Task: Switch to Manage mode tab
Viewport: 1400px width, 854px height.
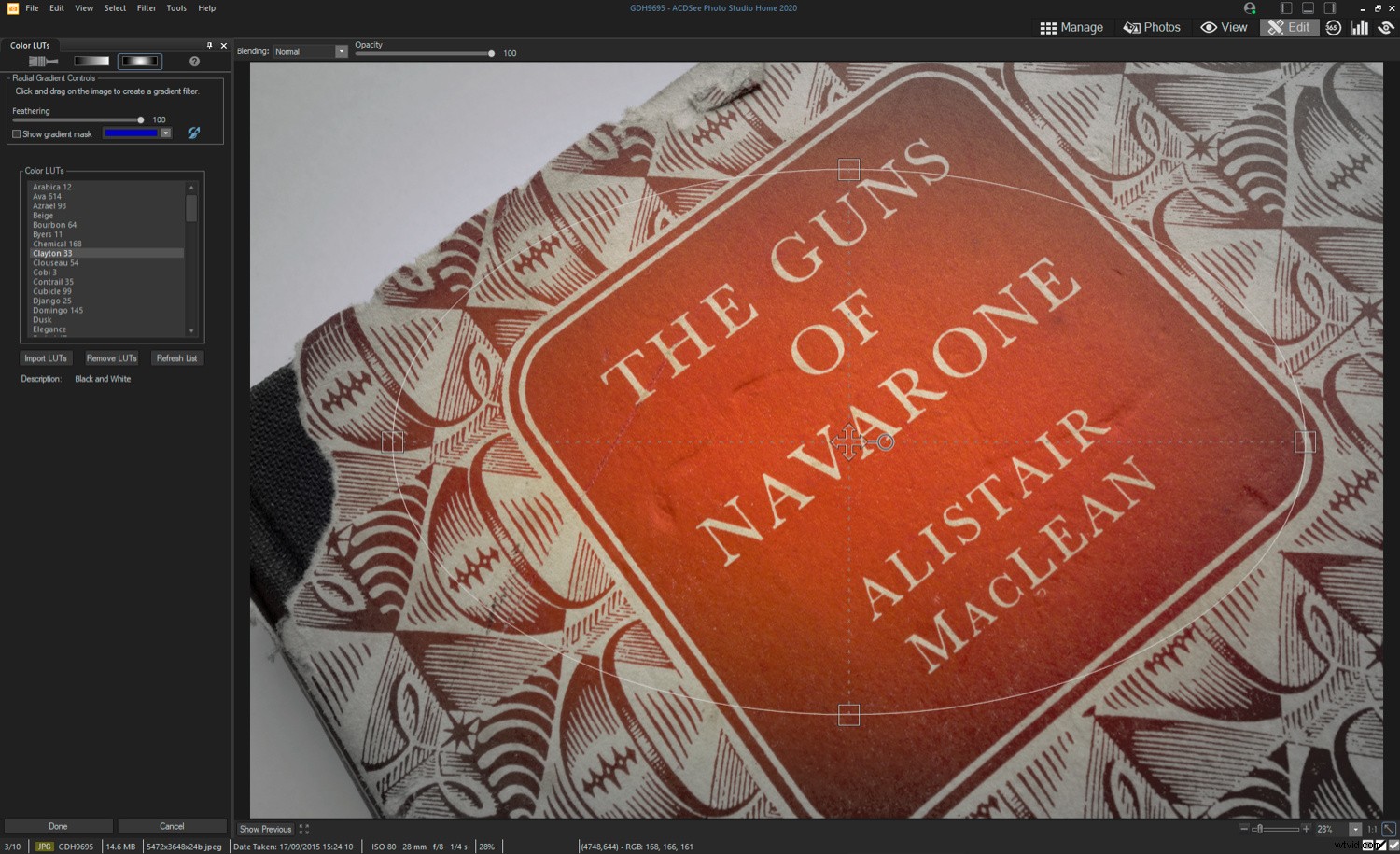Action: tap(1071, 28)
